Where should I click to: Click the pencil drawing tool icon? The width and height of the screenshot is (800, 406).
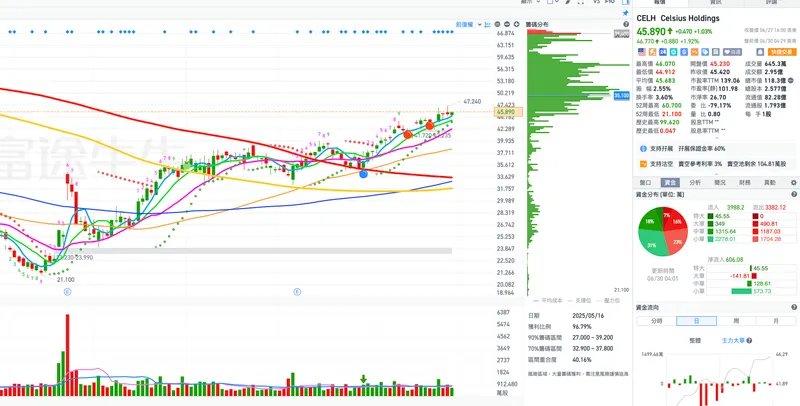pos(567,2)
